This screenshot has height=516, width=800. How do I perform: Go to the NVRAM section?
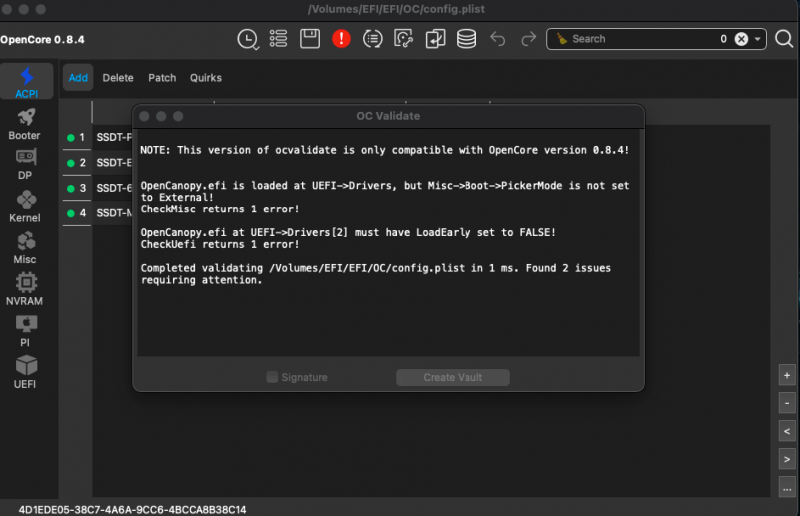[x=25, y=289]
